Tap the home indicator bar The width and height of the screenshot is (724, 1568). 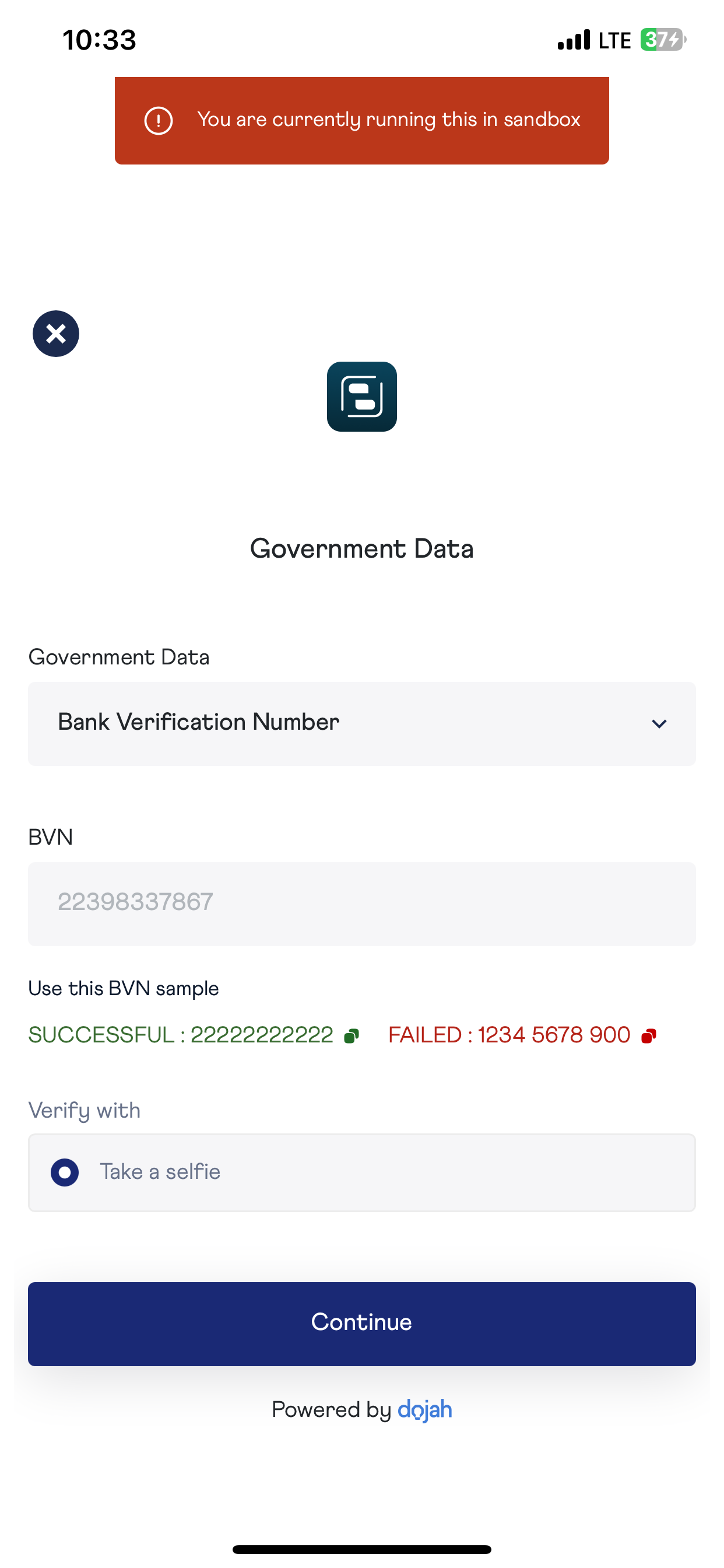tap(362, 1549)
